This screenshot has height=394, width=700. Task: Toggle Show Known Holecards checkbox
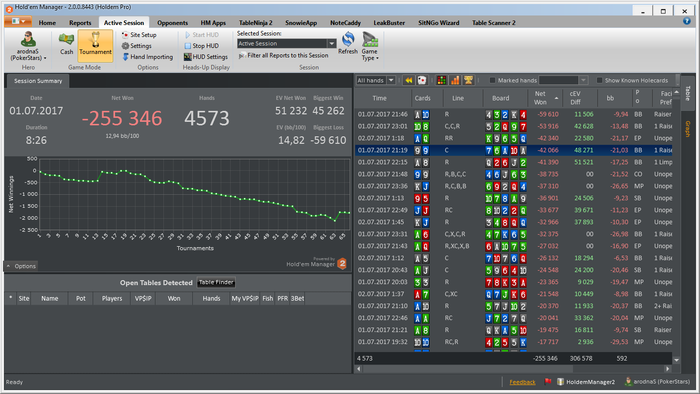coord(600,80)
